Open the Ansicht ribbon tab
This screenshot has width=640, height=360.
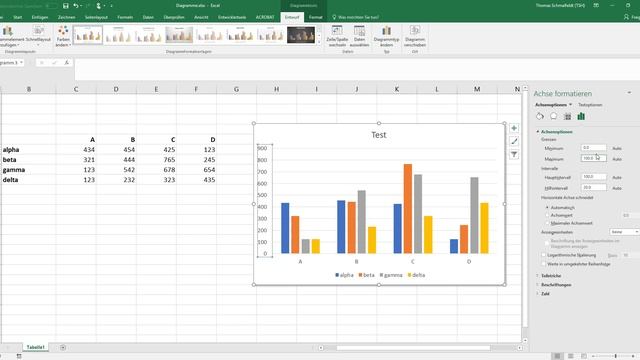tap(201, 17)
